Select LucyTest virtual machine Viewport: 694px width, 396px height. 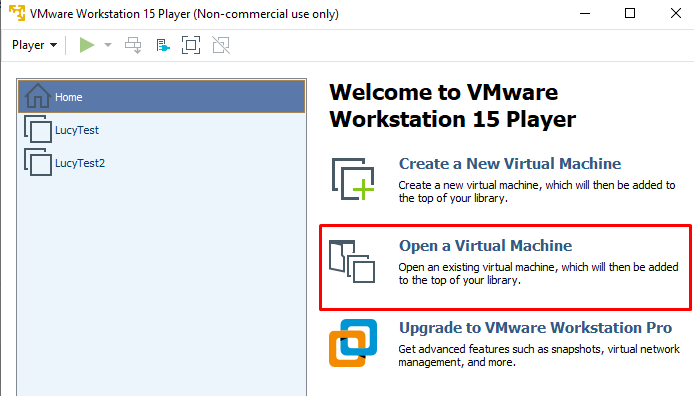tap(162, 130)
